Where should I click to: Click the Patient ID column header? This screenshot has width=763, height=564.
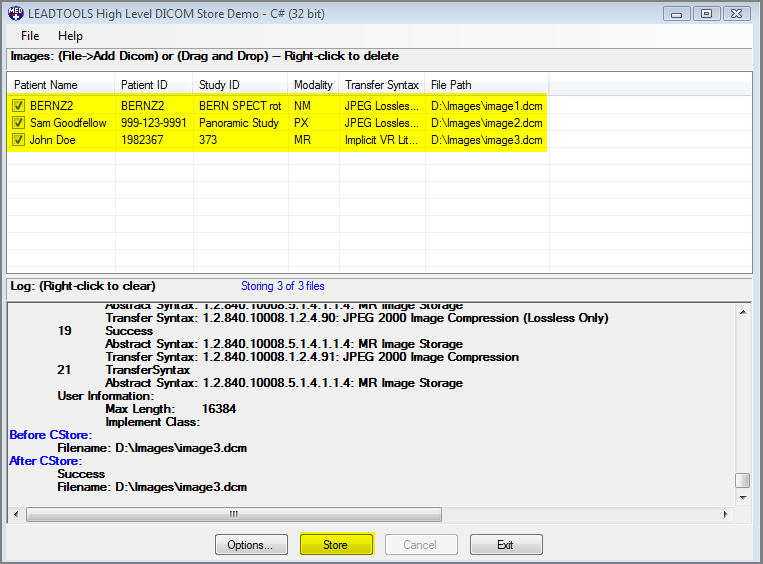click(x=154, y=85)
